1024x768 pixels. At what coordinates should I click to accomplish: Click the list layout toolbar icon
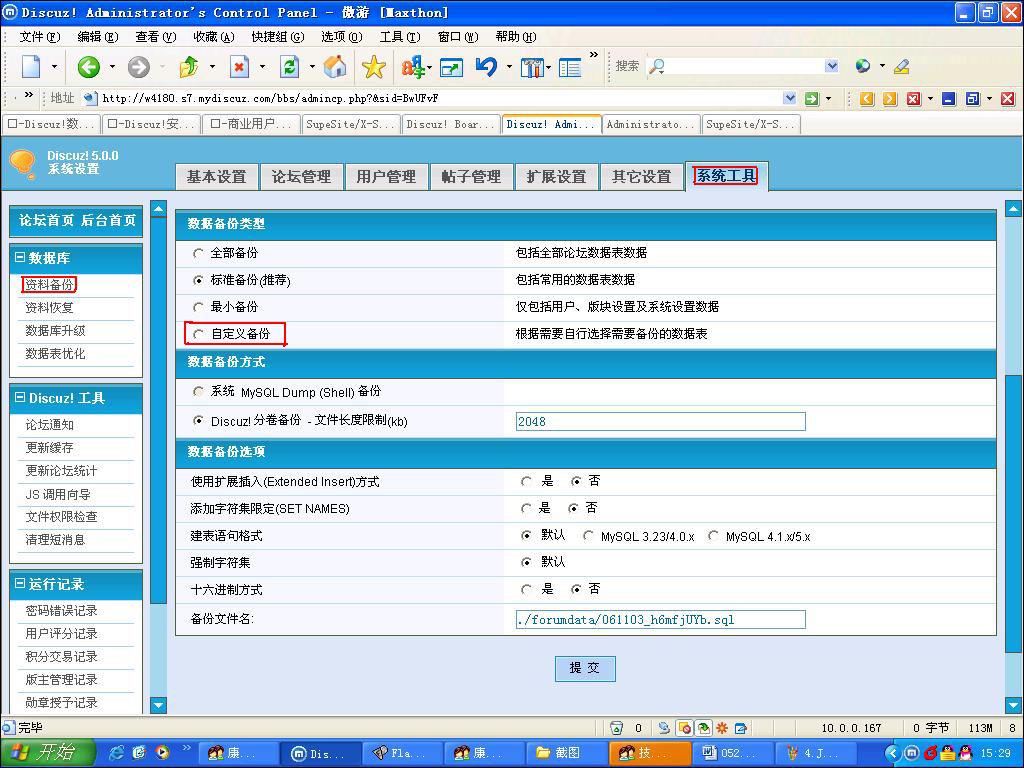coord(569,67)
